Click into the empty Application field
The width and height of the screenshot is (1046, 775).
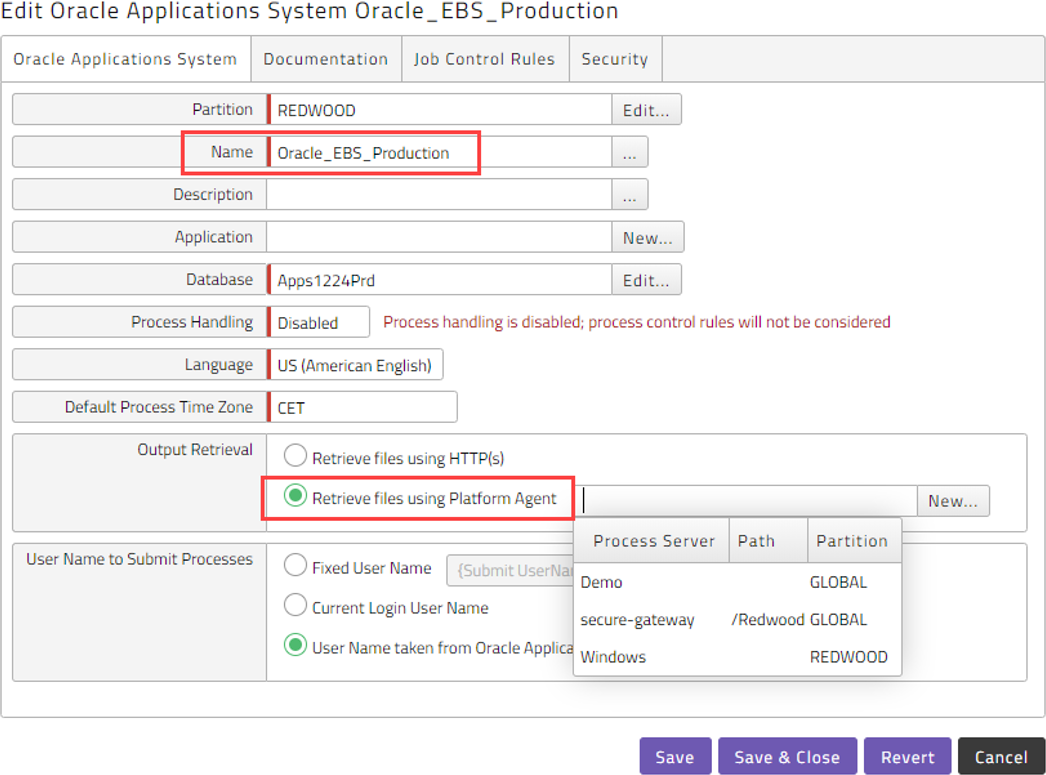(x=440, y=237)
